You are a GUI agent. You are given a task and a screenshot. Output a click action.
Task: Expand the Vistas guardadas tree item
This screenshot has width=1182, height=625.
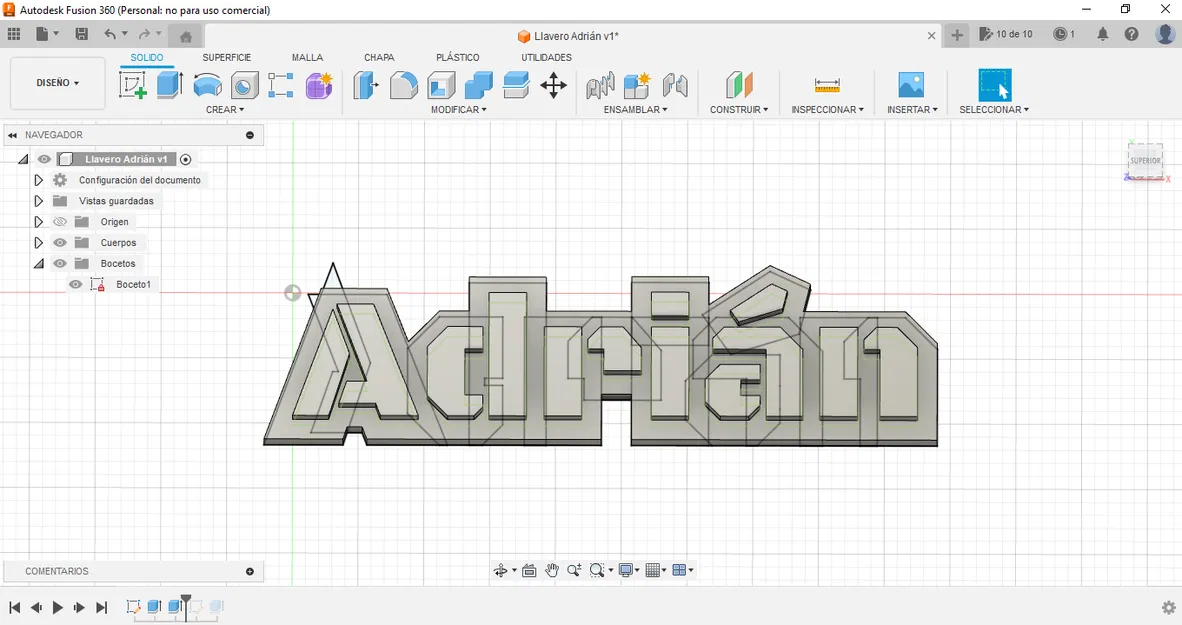click(x=37, y=200)
